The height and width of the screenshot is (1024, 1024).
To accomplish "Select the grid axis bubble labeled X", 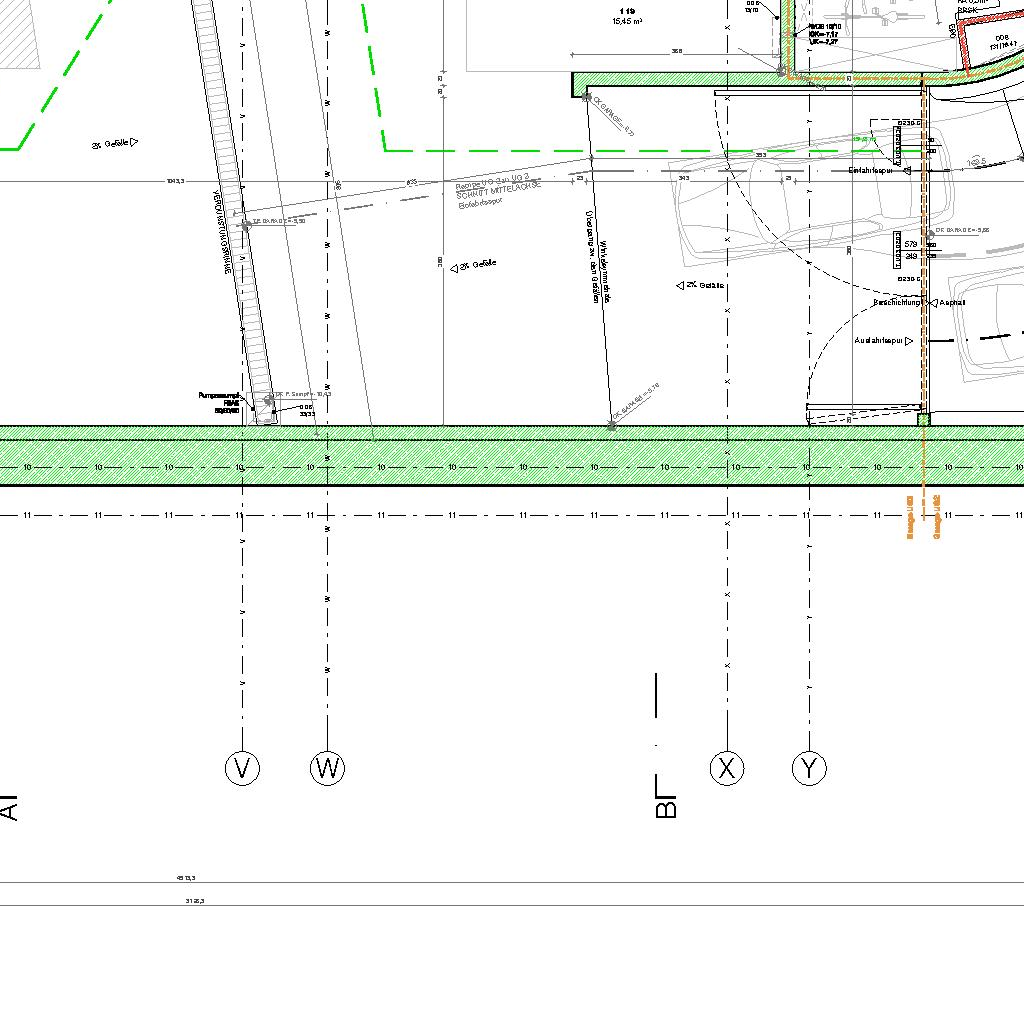I will tap(727, 768).
